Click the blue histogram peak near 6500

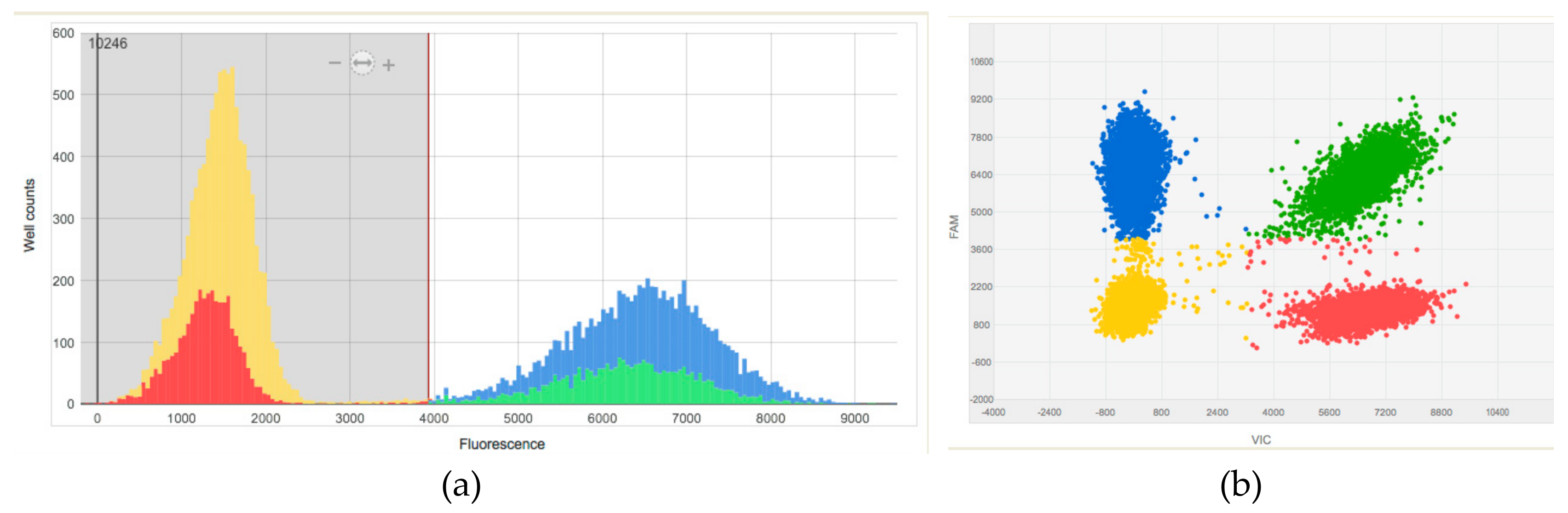tap(647, 316)
